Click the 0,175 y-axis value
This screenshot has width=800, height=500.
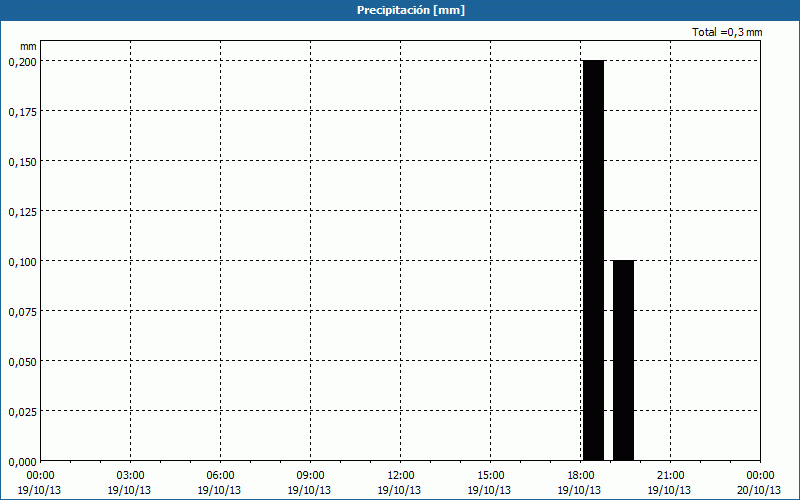pyautogui.click(x=22, y=112)
